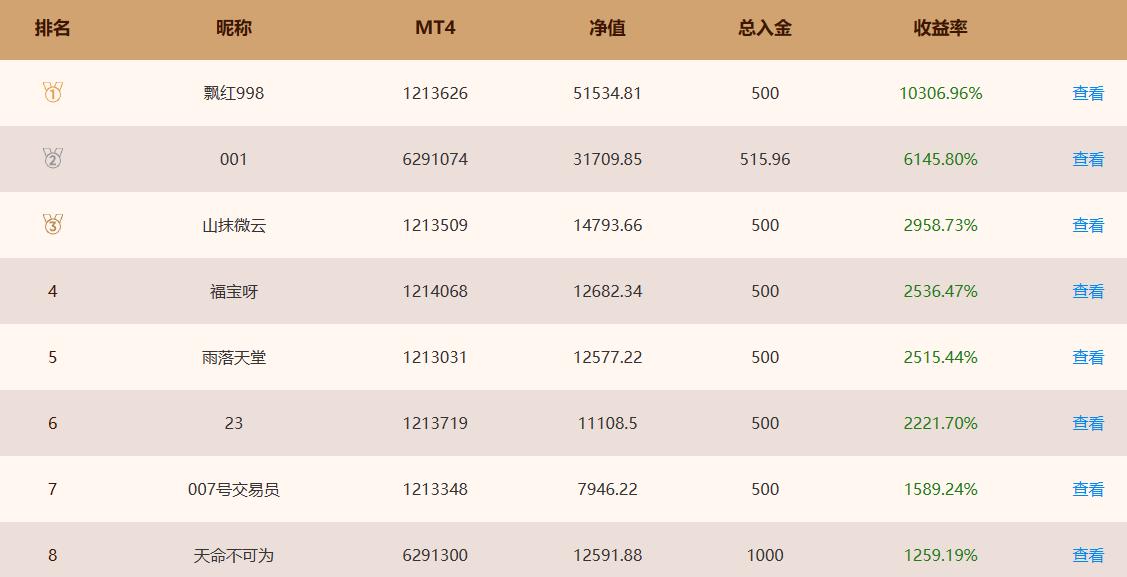Image resolution: width=1127 pixels, height=577 pixels.
Task: Click the 排名 column header
Action: pyautogui.click(x=52, y=28)
